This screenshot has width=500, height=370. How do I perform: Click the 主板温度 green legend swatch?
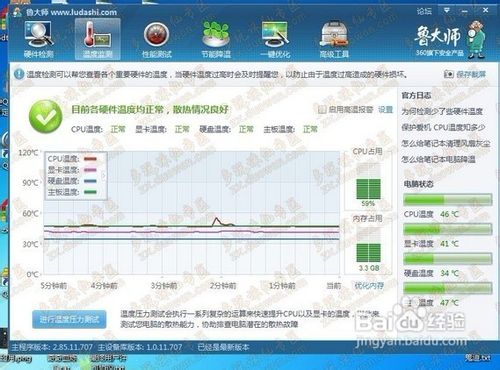[x=90, y=192]
